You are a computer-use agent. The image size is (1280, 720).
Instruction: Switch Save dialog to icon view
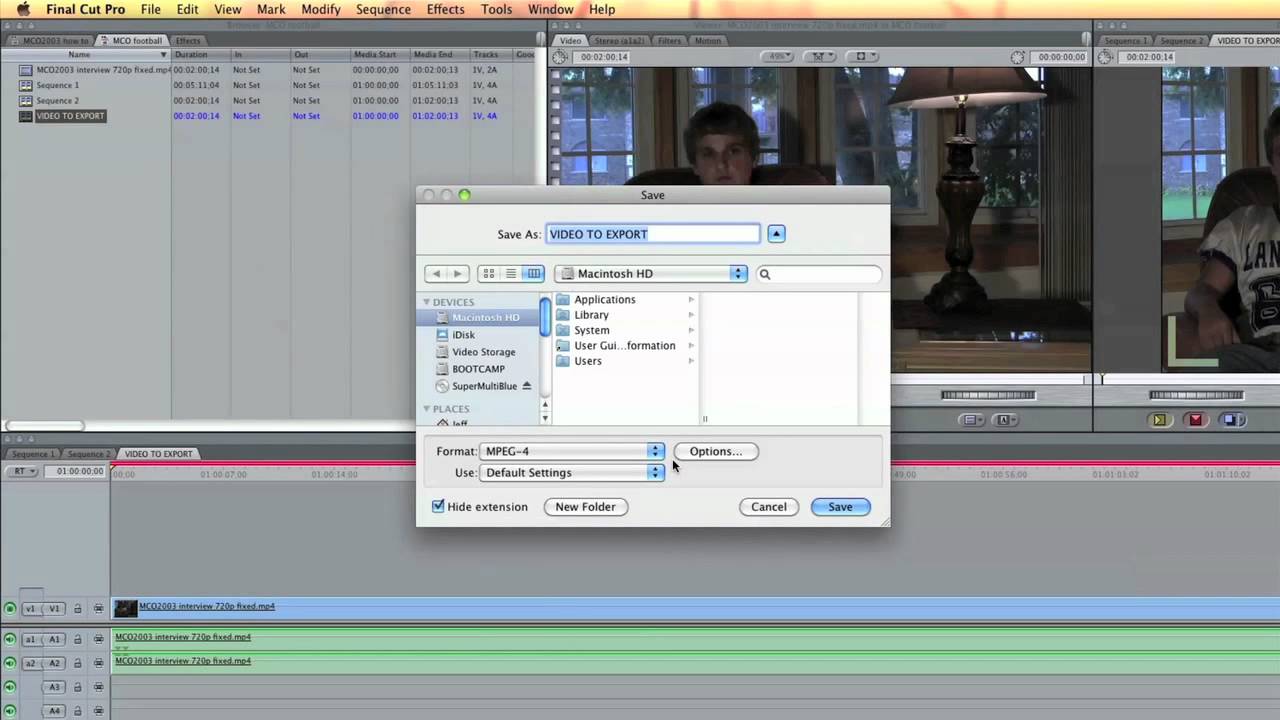pos(488,274)
